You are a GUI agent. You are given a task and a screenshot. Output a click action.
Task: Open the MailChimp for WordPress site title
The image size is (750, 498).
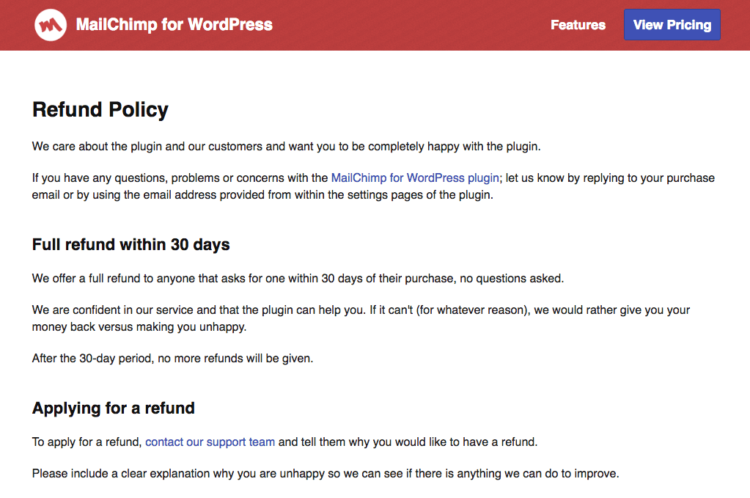(174, 24)
